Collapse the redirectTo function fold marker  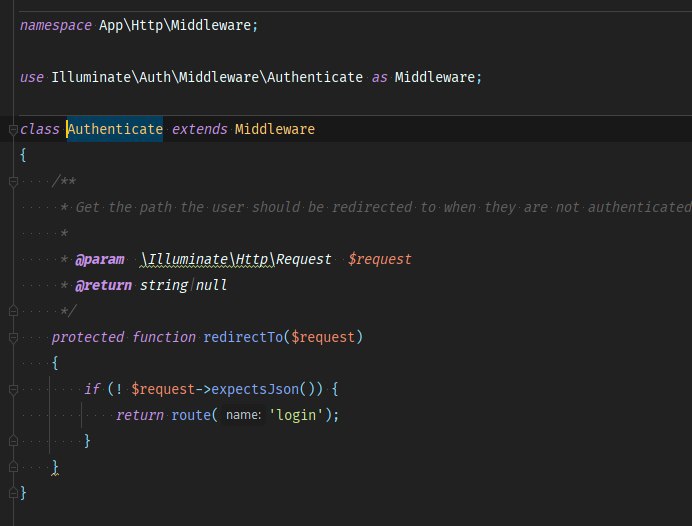[x=13, y=338]
